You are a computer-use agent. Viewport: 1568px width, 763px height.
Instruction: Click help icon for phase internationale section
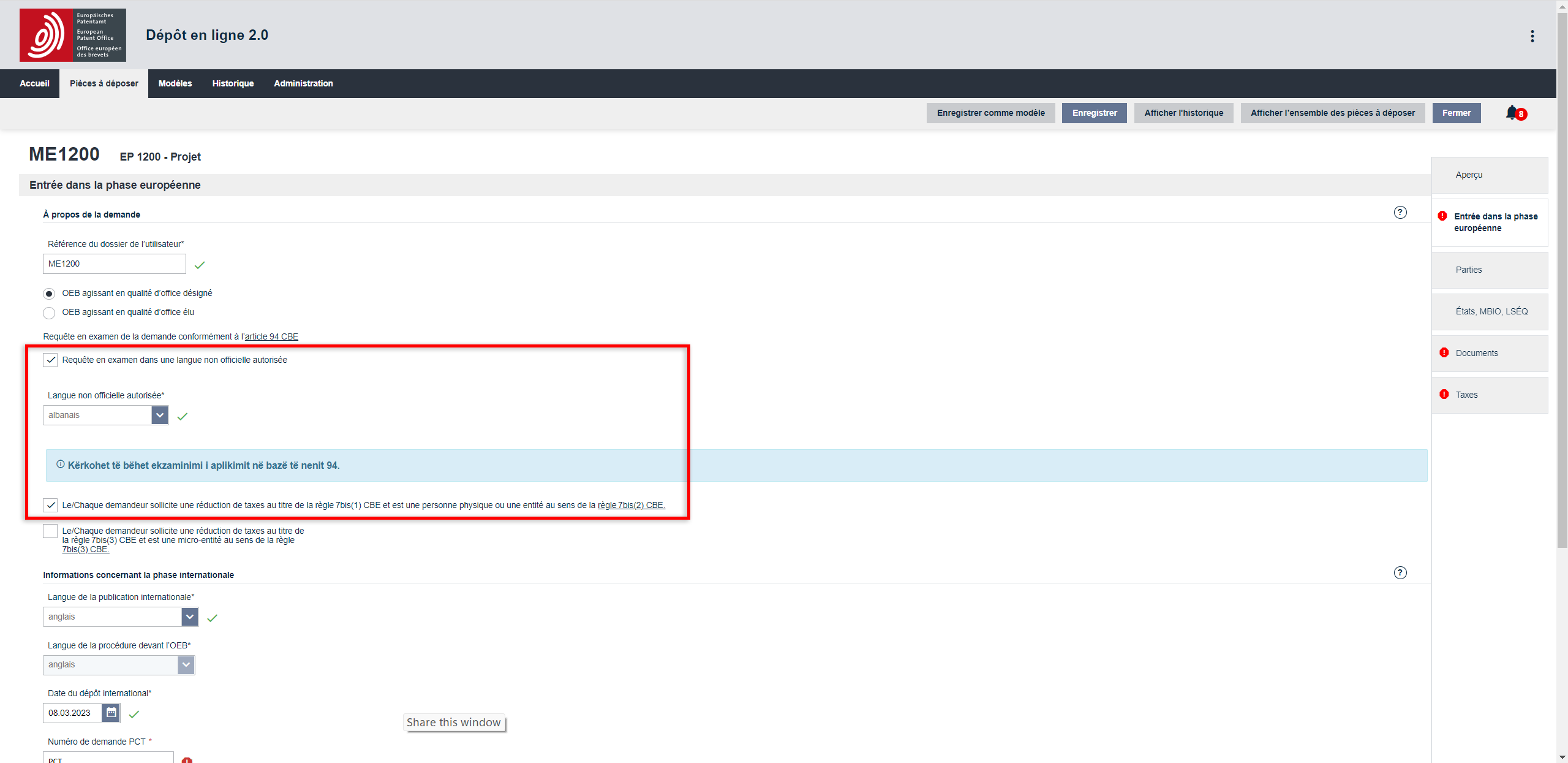[x=1400, y=573]
